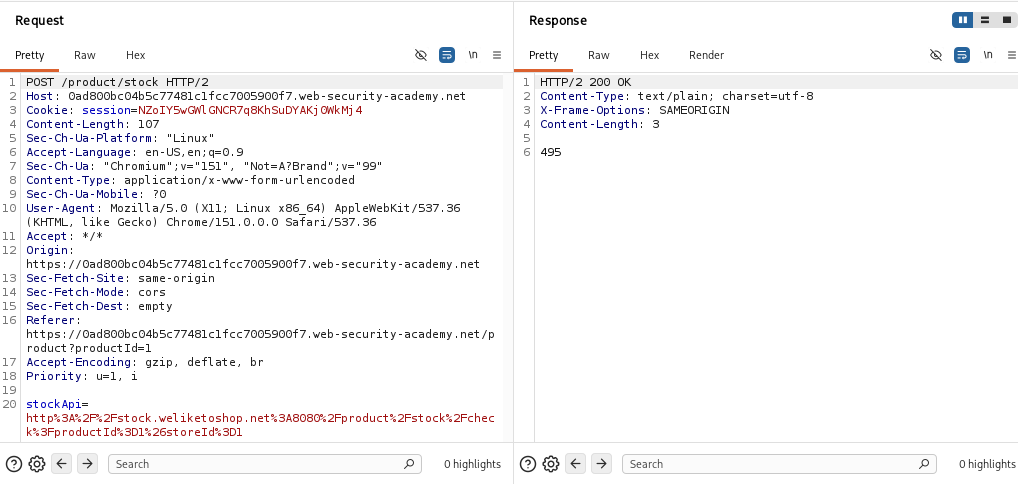Go to next match in Response search
This screenshot has width=1018, height=484.
click(x=601, y=464)
